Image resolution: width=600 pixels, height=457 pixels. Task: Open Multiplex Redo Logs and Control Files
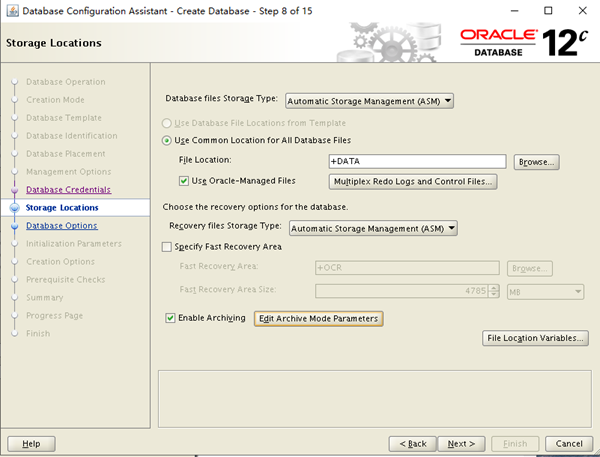click(x=413, y=182)
